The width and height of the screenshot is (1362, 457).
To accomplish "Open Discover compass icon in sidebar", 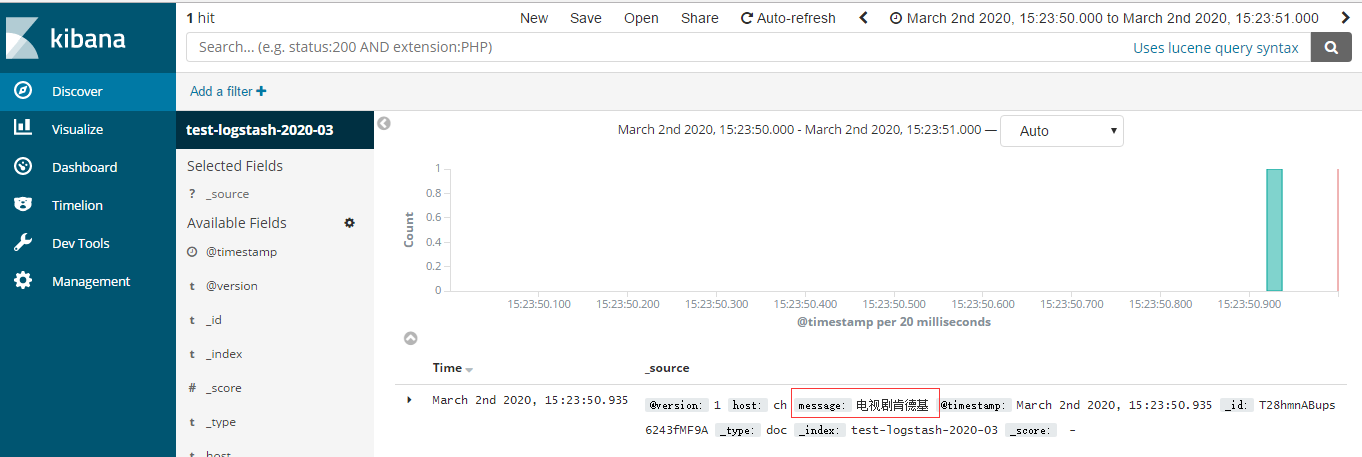I will tap(22, 91).
